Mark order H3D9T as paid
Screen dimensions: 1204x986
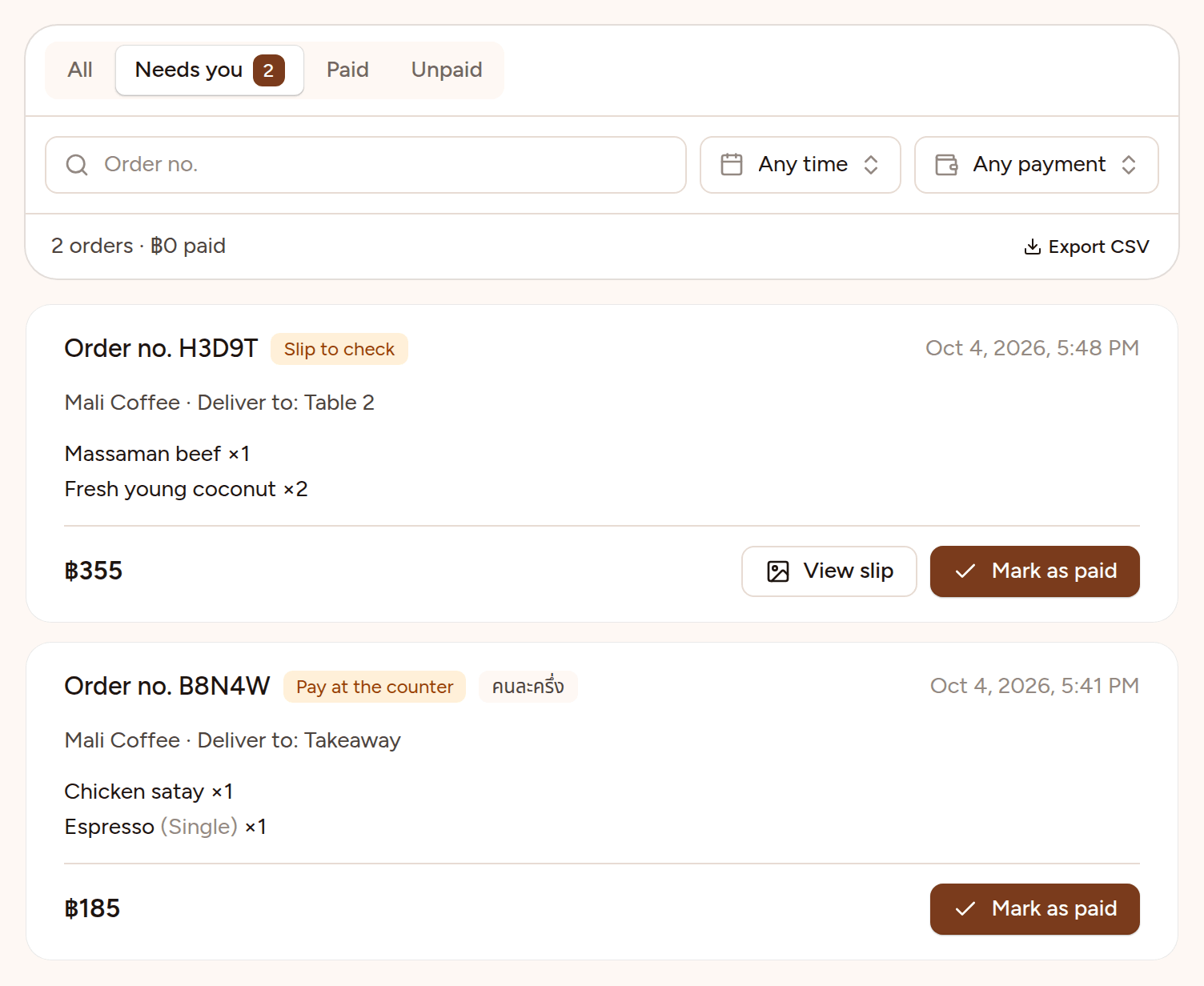[1035, 571]
